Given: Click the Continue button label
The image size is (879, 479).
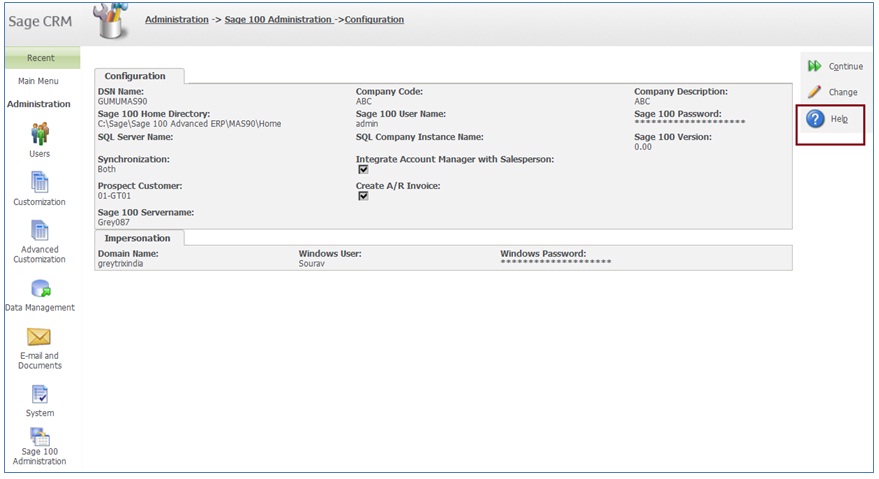Looking at the screenshot, I should 846,66.
